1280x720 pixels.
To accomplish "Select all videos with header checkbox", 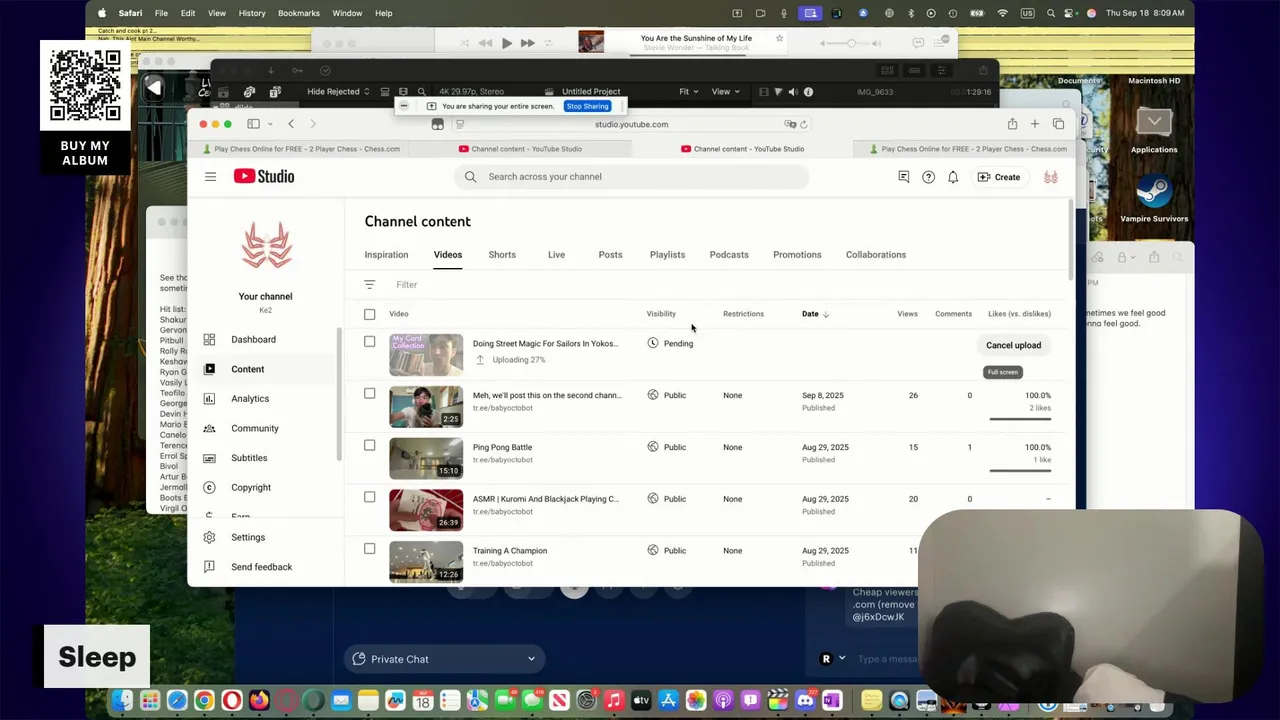I will pos(369,314).
